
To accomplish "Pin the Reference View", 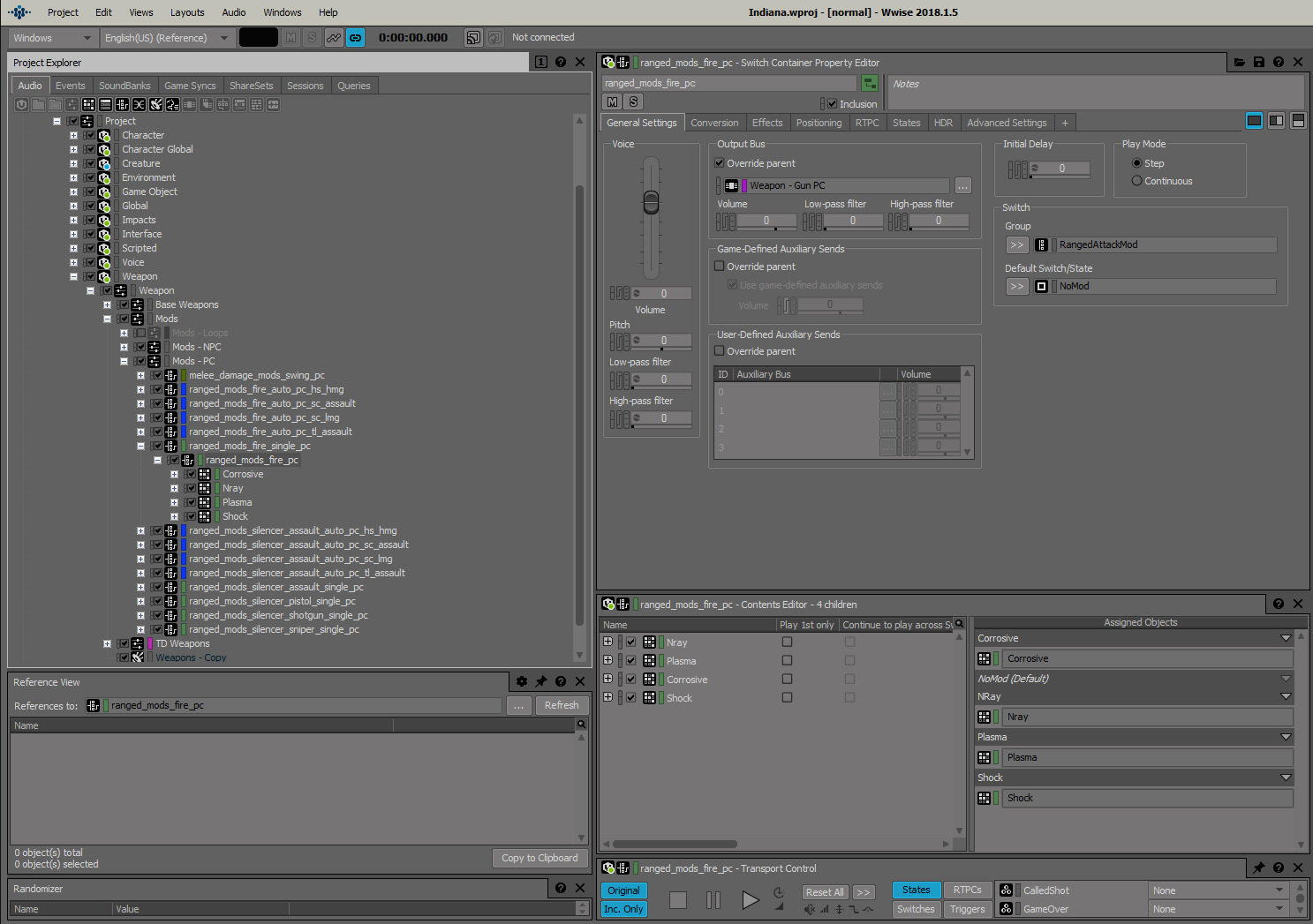I will coord(541,682).
